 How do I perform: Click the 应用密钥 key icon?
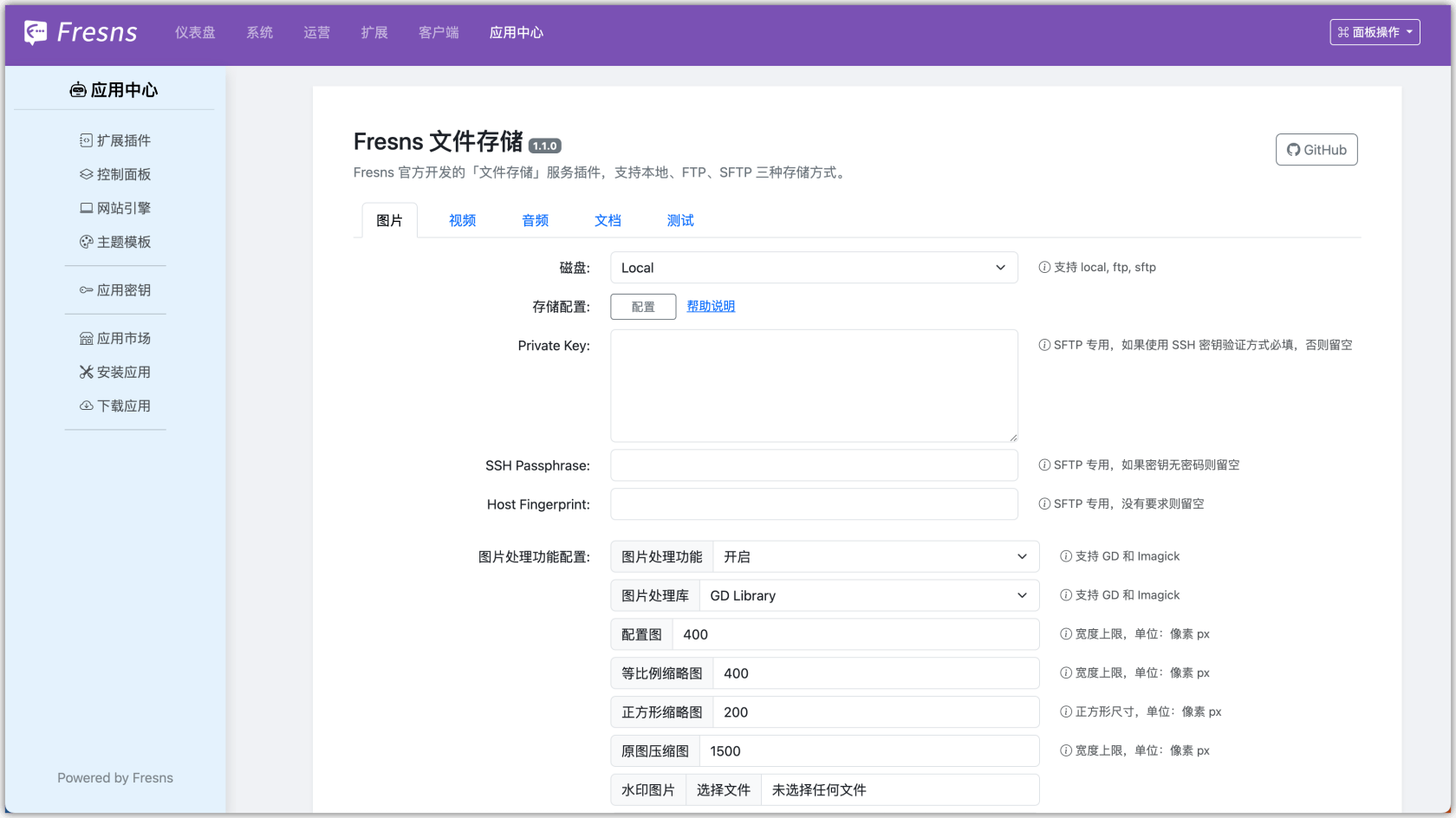(x=86, y=290)
